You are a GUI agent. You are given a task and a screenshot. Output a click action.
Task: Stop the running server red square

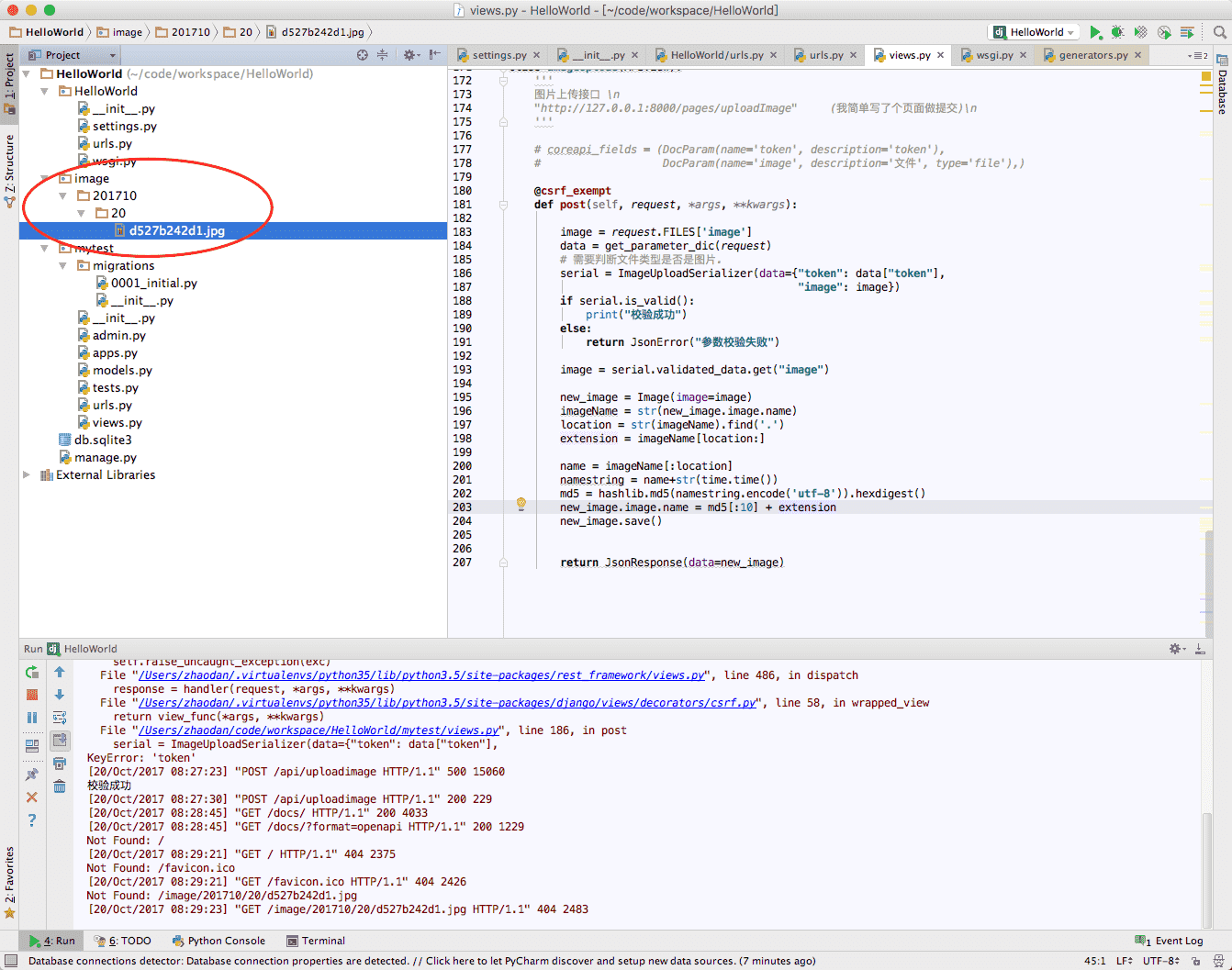click(32, 695)
